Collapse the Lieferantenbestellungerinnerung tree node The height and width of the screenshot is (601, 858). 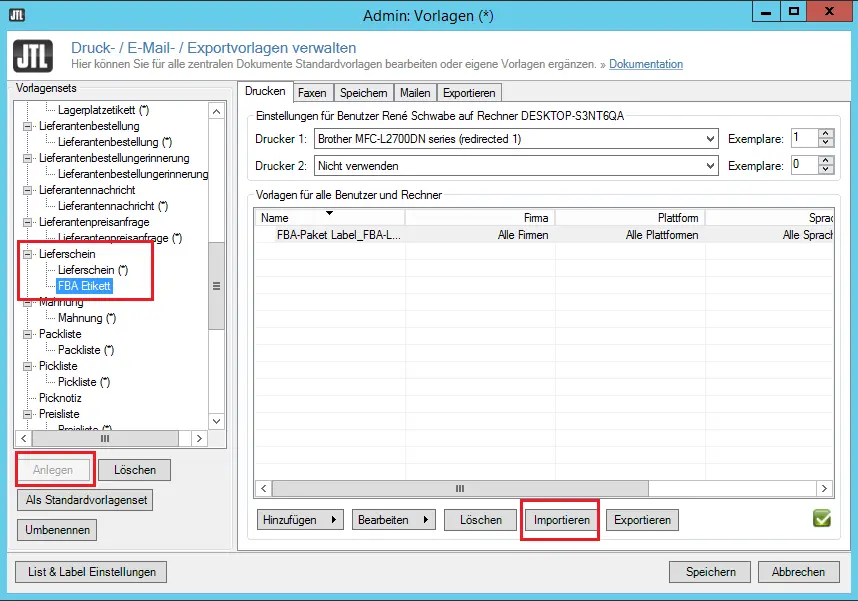27,158
